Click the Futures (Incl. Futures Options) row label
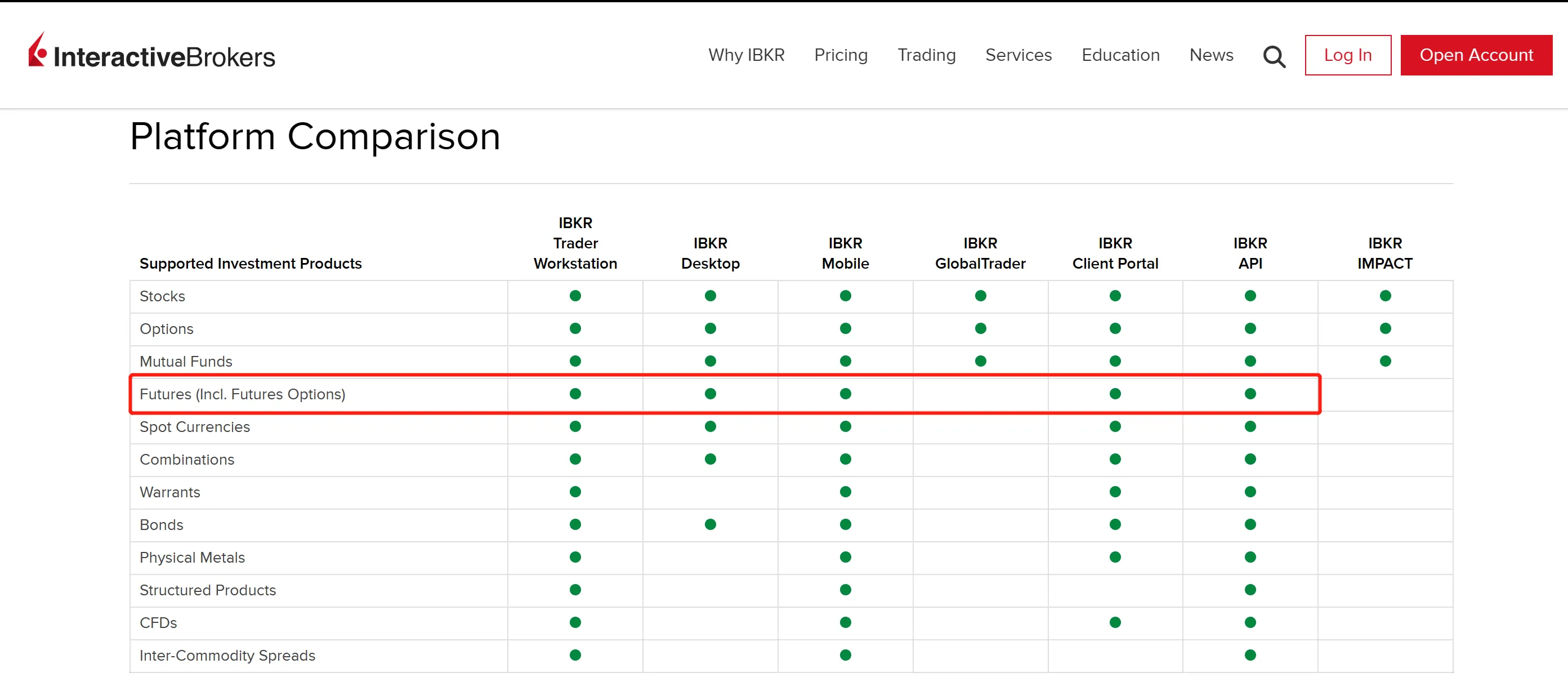Screen dimensions: 1568x695 [242, 395]
